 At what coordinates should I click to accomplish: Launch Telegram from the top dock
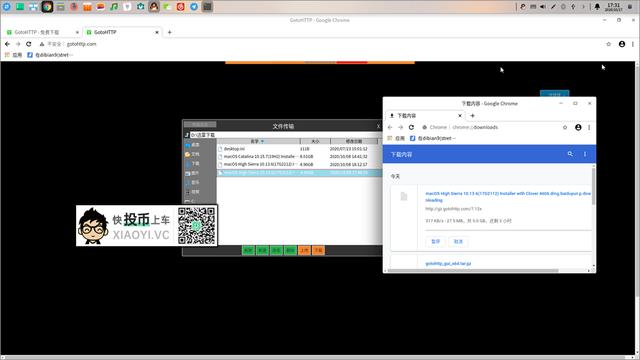(x=194, y=7)
